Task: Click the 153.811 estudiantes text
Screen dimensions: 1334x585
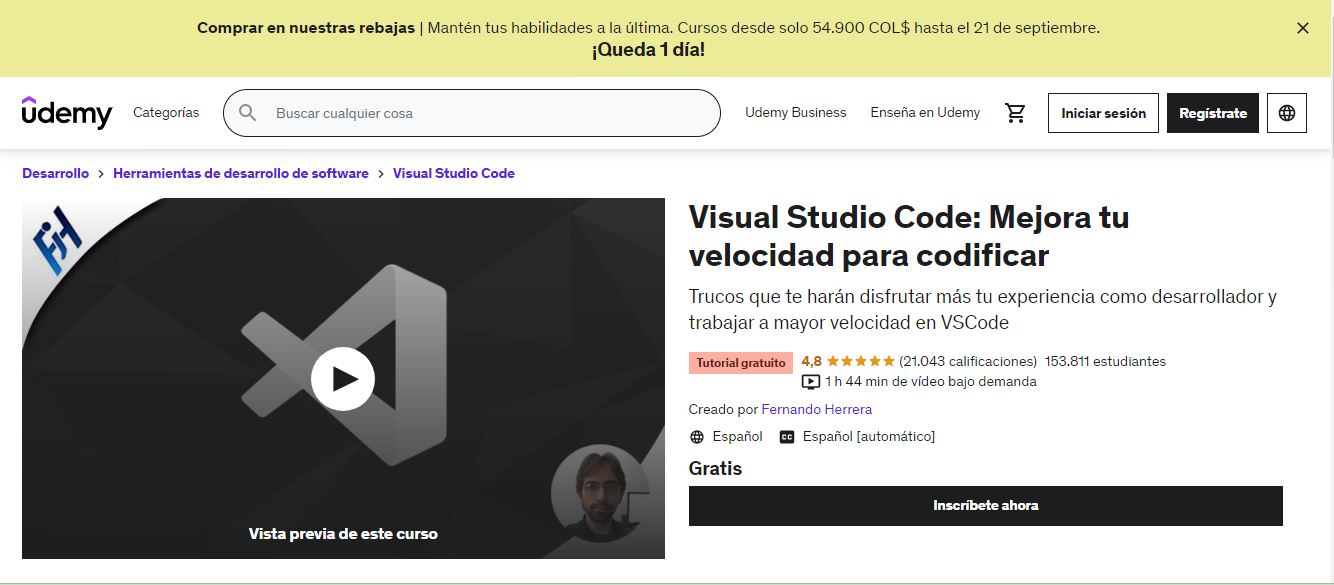Action: pyautogui.click(x=1105, y=361)
